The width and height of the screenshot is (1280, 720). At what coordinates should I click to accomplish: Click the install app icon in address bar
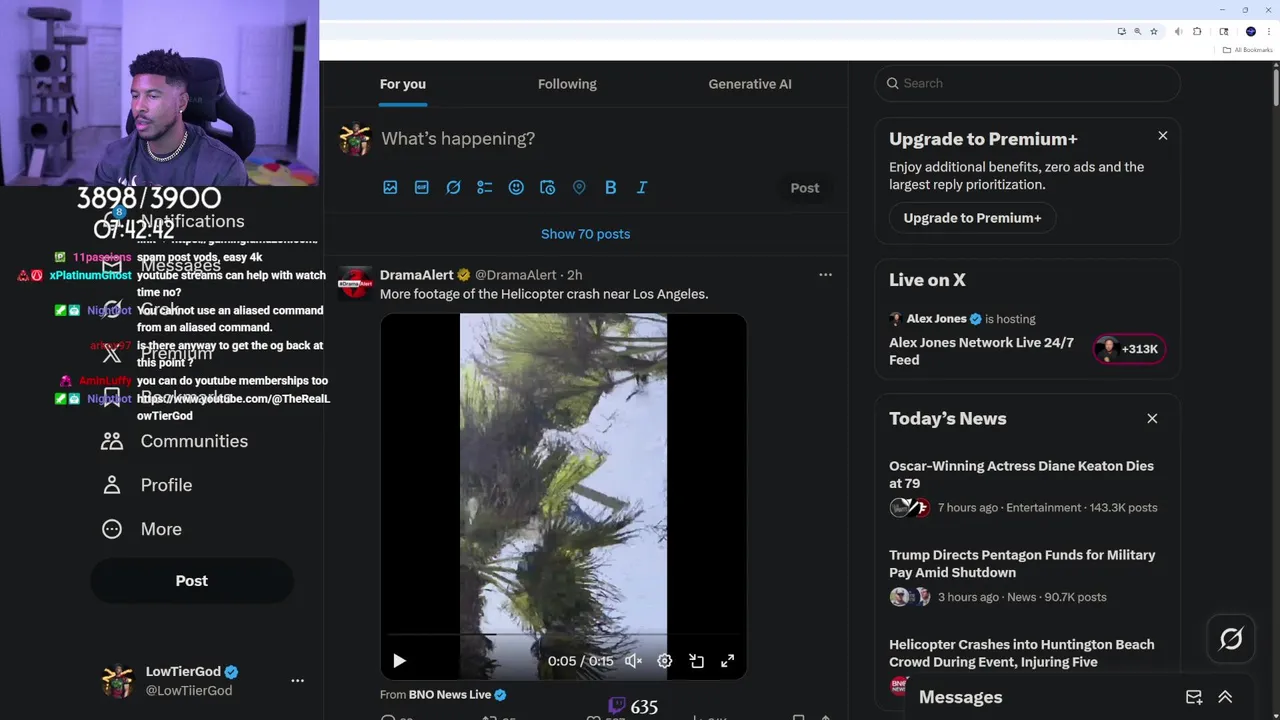tap(1121, 32)
